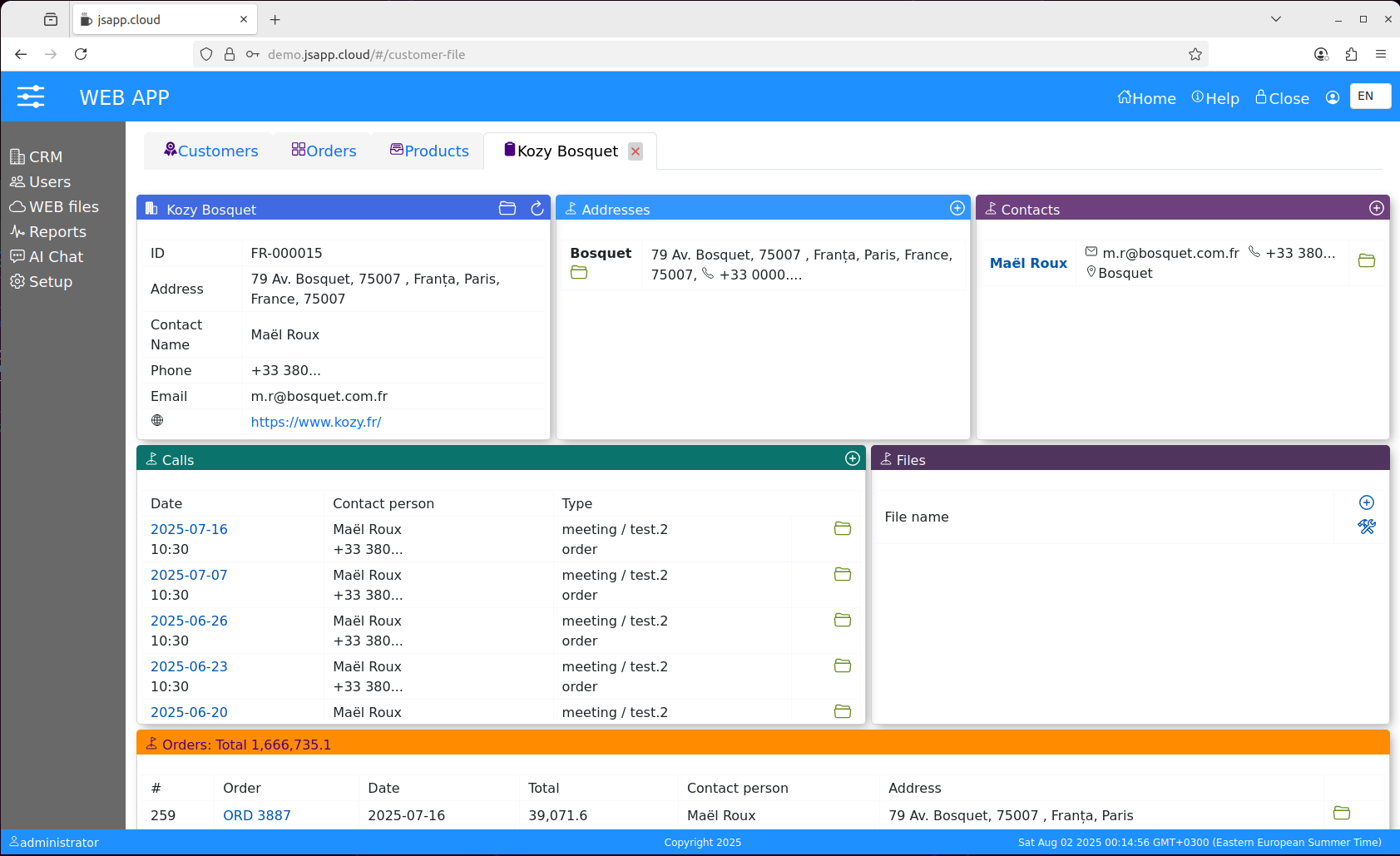Close the Kozy Bosquet tab
The width and height of the screenshot is (1400, 856).
tap(636, 151)
